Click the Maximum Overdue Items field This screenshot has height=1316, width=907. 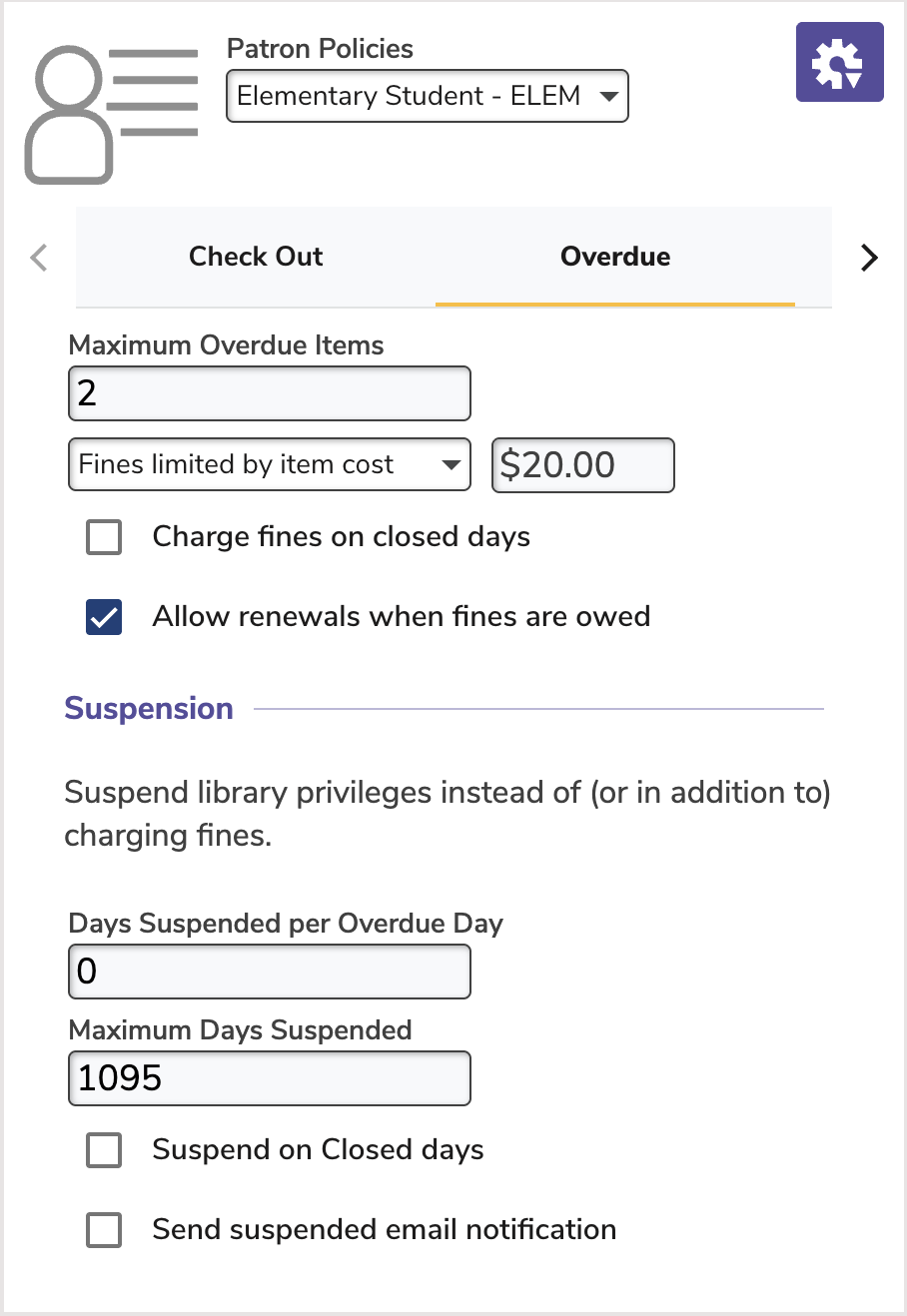(x=269, y=393)
